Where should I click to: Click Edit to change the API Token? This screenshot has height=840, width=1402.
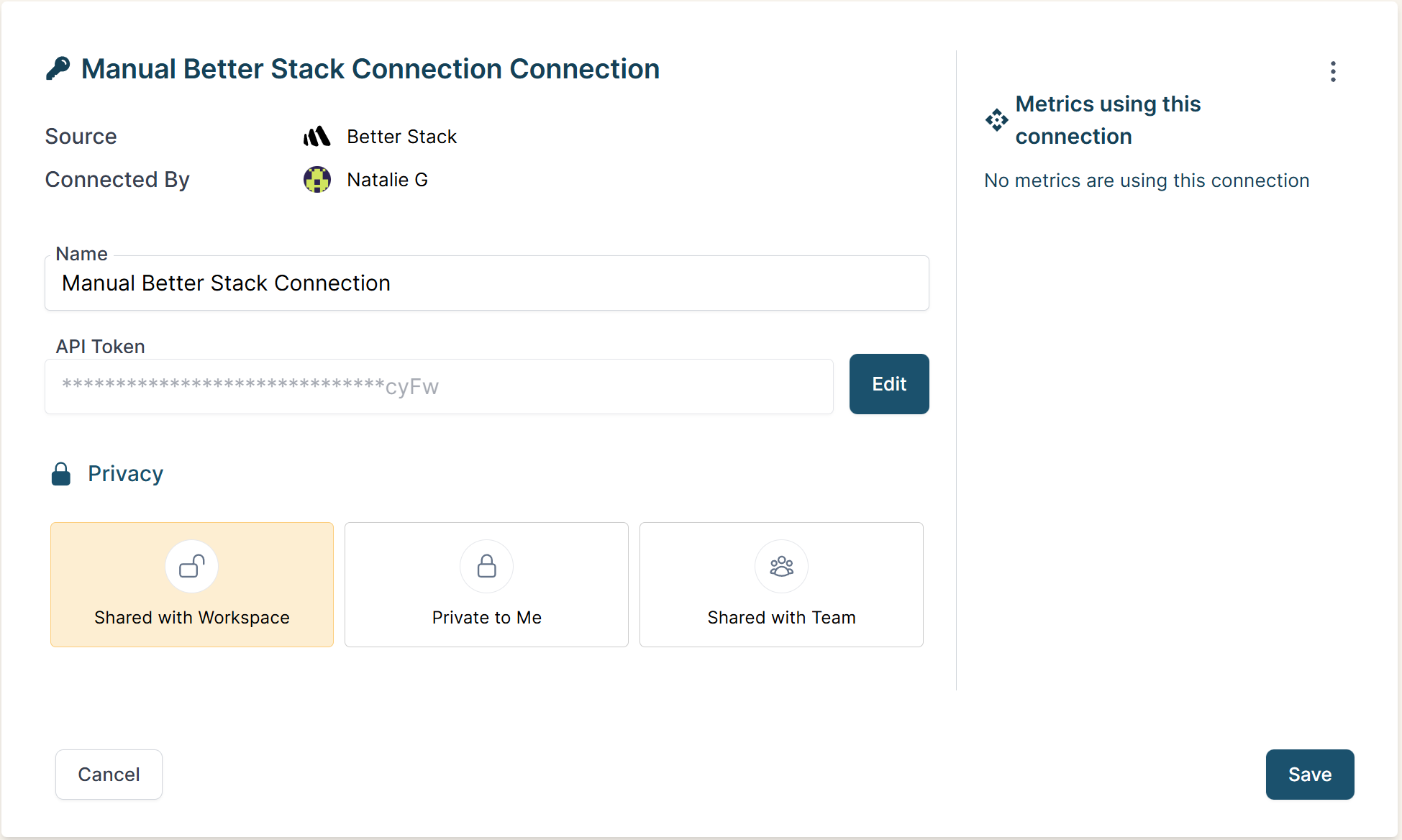coord(888,384)
